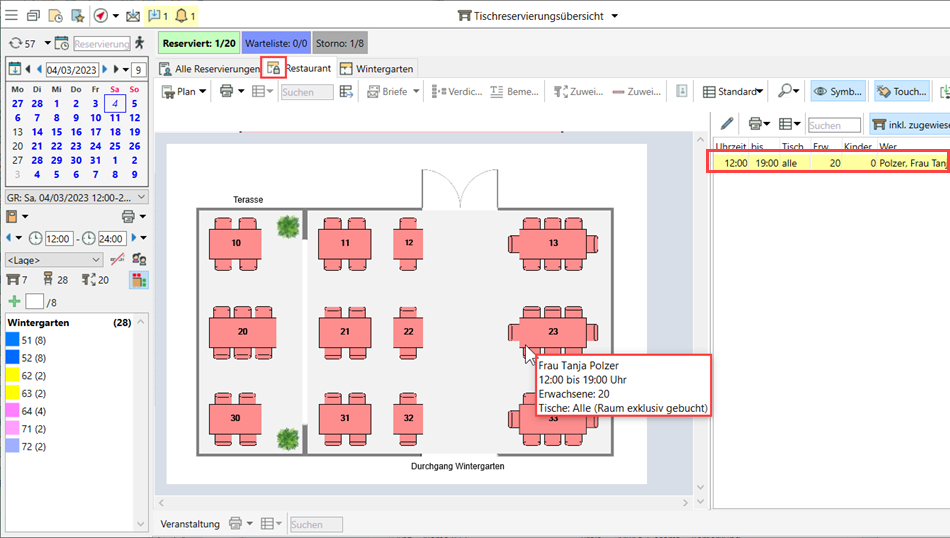Switch to Alle Reservierungen tab

208,69
